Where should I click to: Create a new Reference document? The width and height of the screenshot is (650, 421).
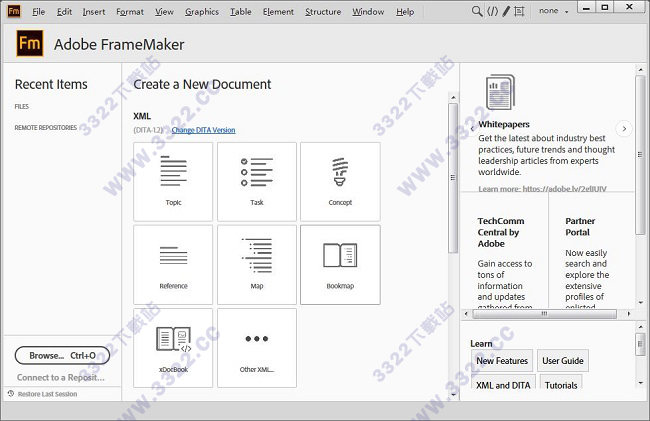(173, 265)
